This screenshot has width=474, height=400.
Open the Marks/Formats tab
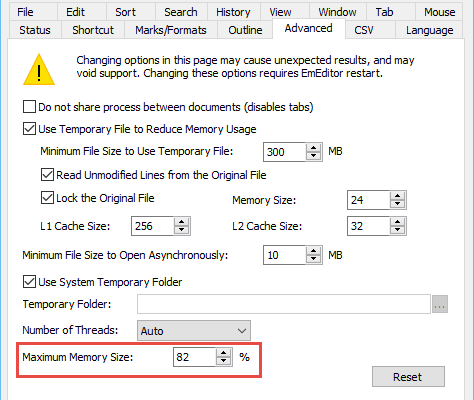(x=171, y=30)
